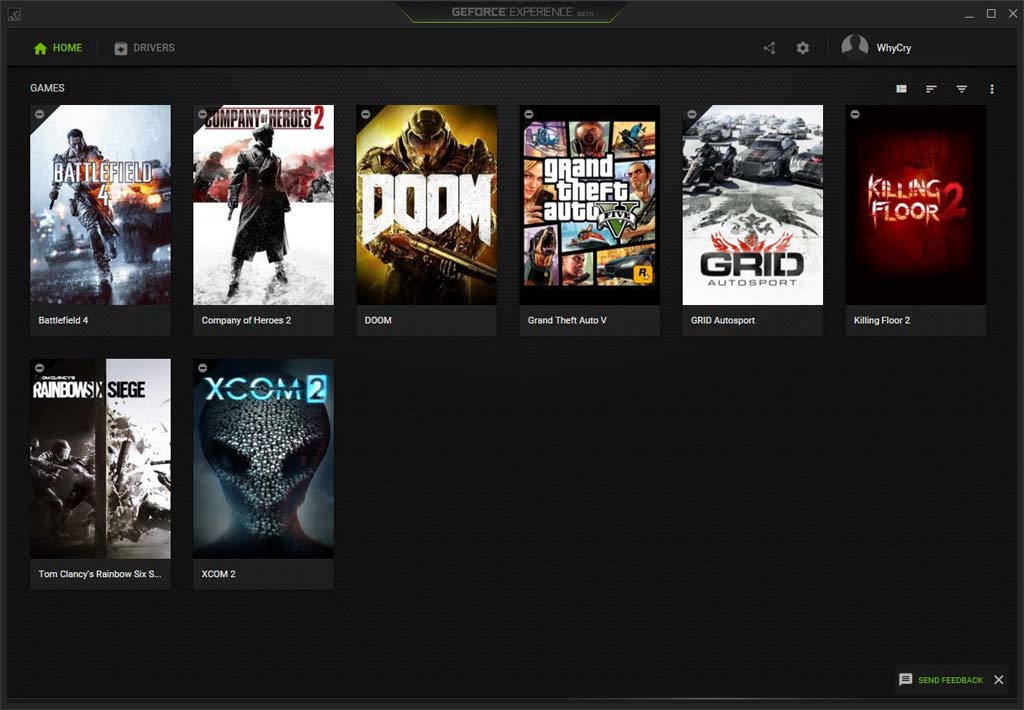Image resolution: width=1024 pixels, height=710 pixels.
Task: Click the minus badge on DOOM tile
Action: (366, 114)
